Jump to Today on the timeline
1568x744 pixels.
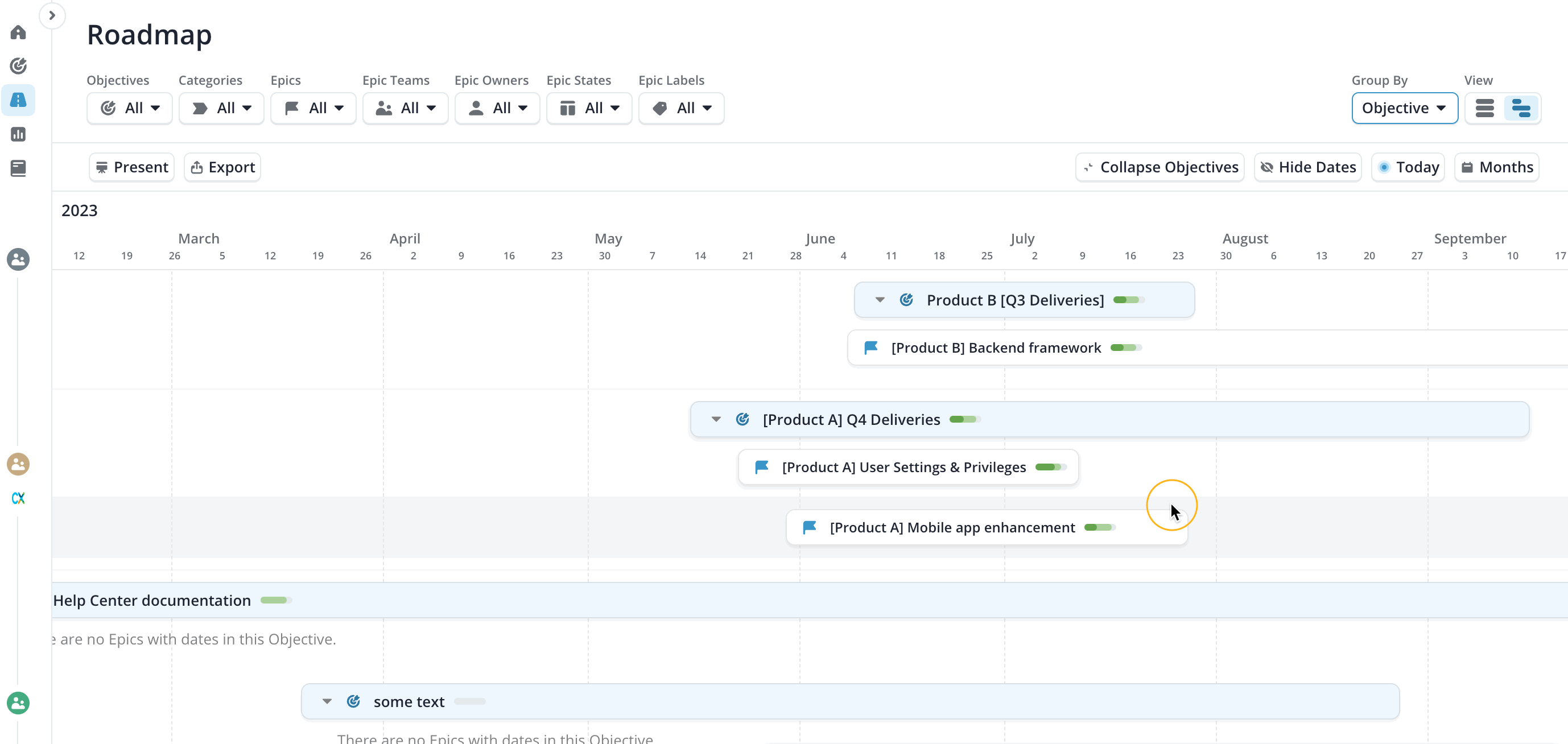1408,167
